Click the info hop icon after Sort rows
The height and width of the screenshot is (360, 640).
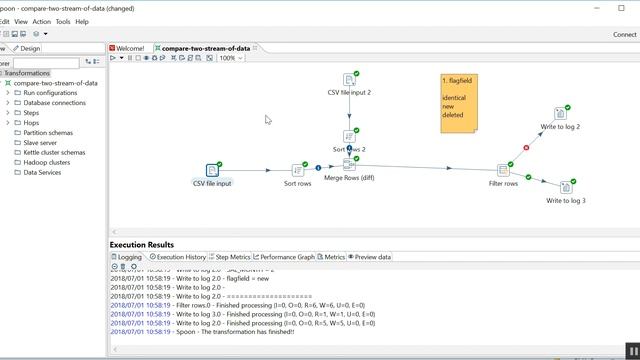pyautogui.click(x=318, y=168)
